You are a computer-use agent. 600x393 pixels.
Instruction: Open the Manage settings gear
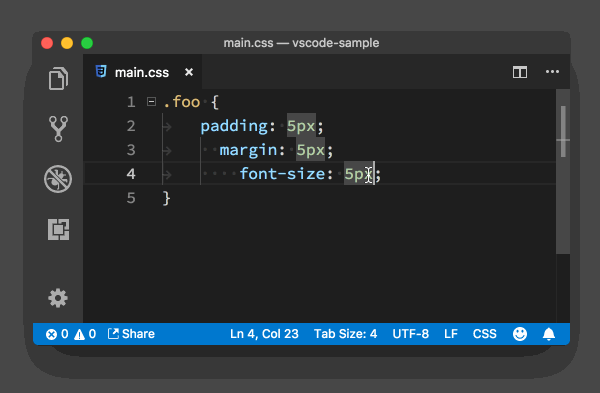click(x=58, y=298)
